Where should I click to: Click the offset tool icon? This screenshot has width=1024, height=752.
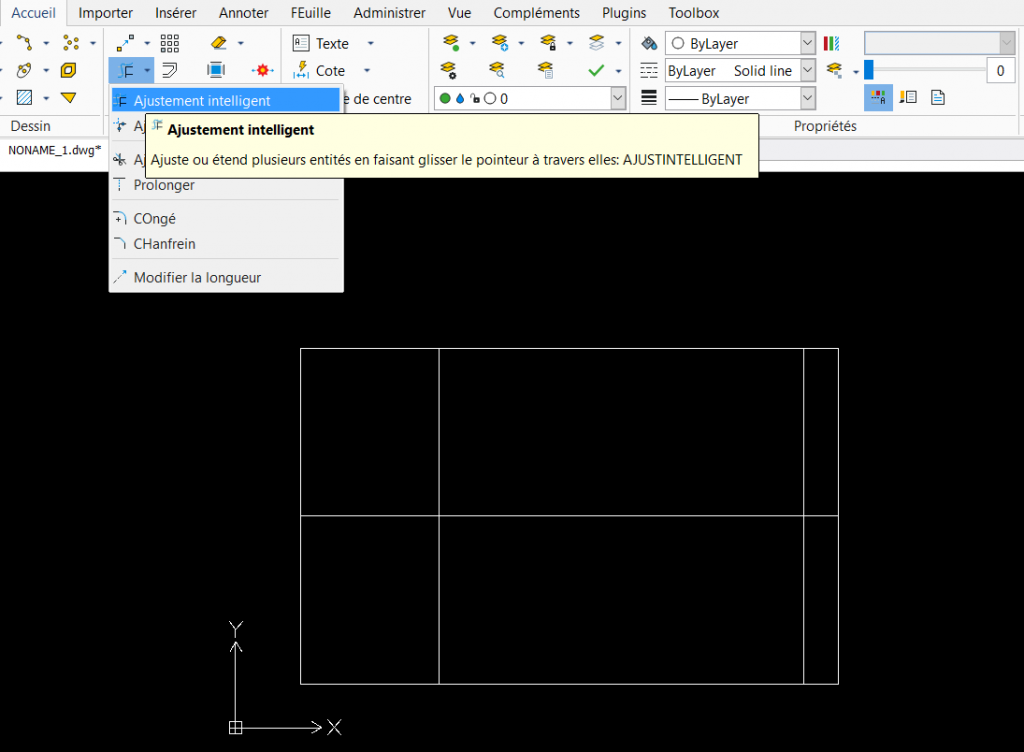[x=170, y=70]
